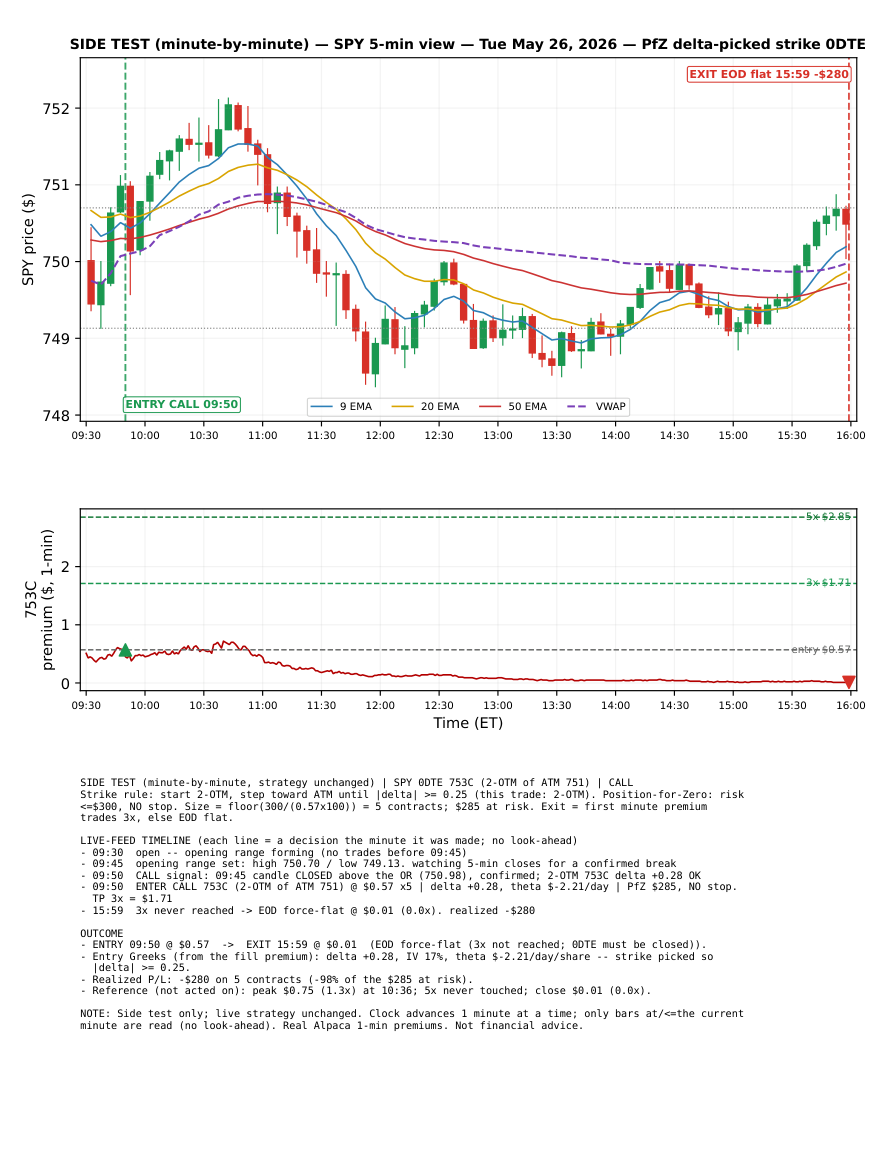This screenshot has height=1155, width=893.
Task: Click the Time (ET) axis label
Action: (x=468, y=723)
